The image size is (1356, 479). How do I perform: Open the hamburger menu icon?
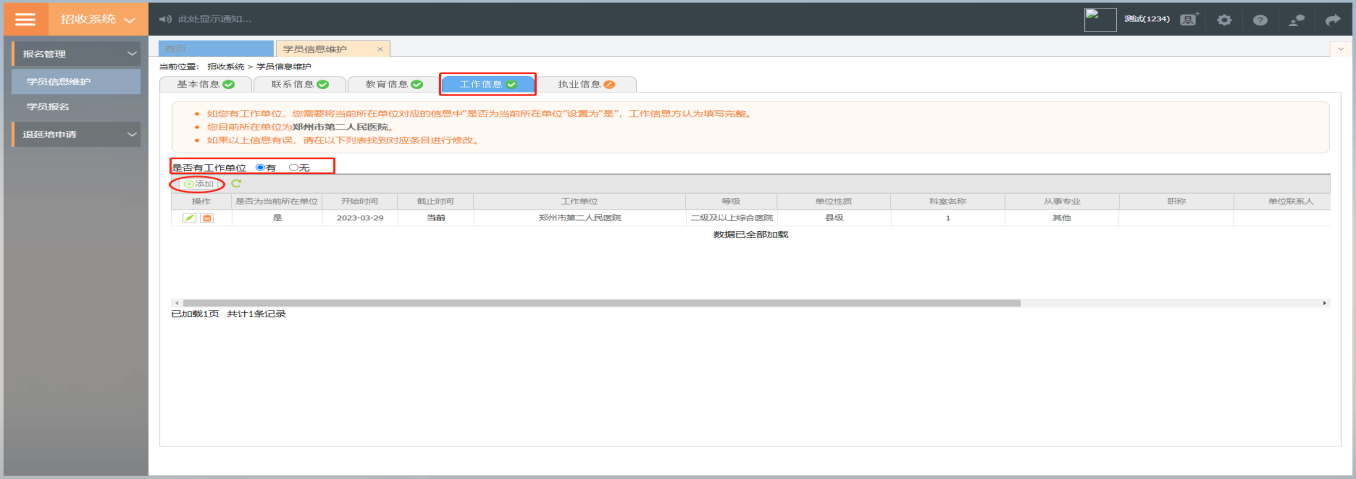tap(25, 19)
